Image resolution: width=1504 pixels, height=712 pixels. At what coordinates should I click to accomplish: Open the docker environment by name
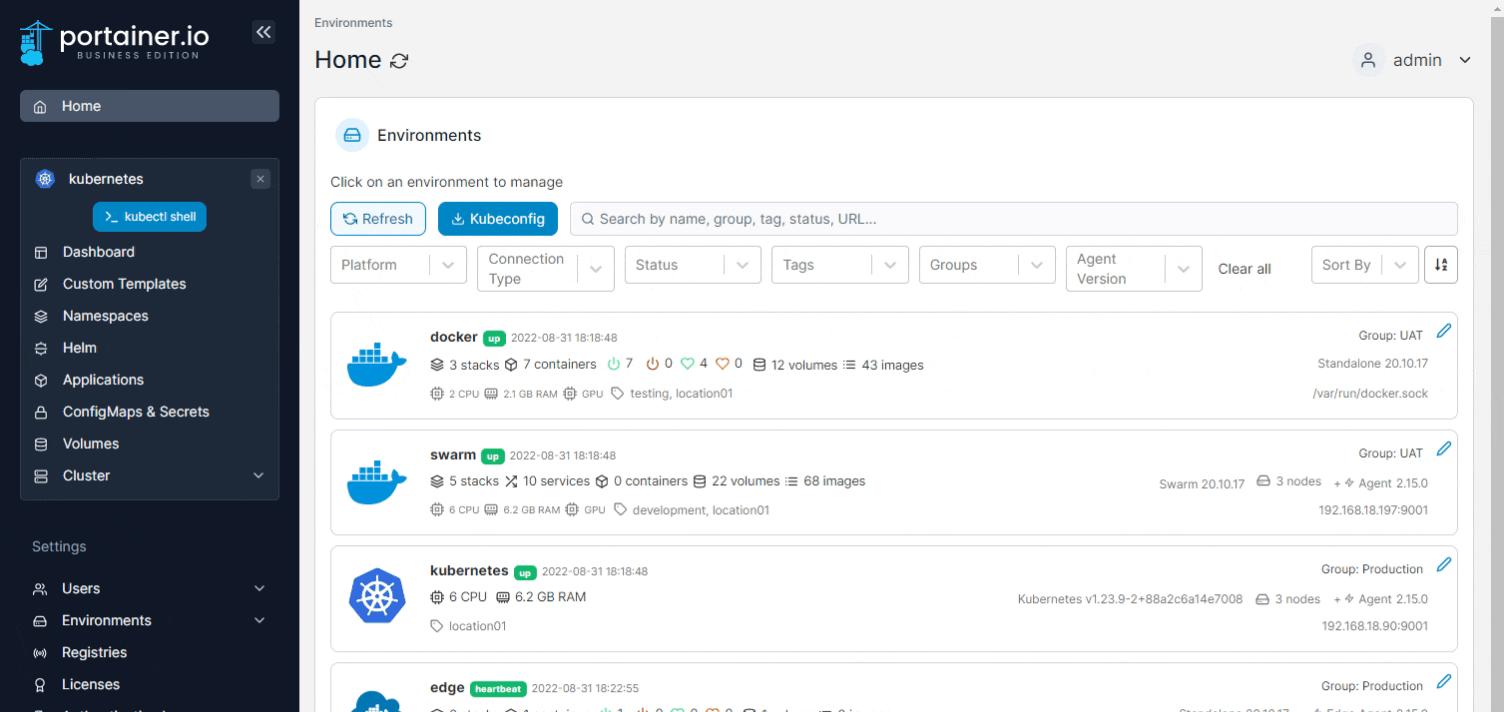pyautogui.click(x=454, y=337)
